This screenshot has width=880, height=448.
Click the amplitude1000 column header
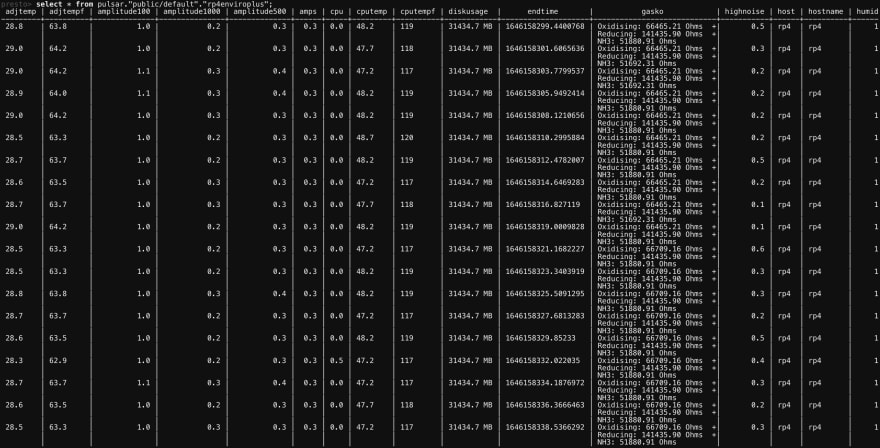pos(191,11)
